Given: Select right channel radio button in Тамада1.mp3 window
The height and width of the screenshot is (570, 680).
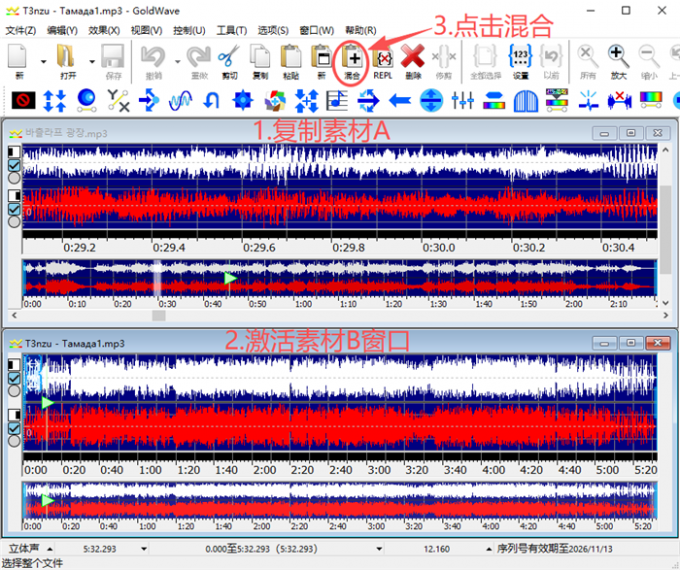Looking at the screenshot, I should tap(14, 442).
